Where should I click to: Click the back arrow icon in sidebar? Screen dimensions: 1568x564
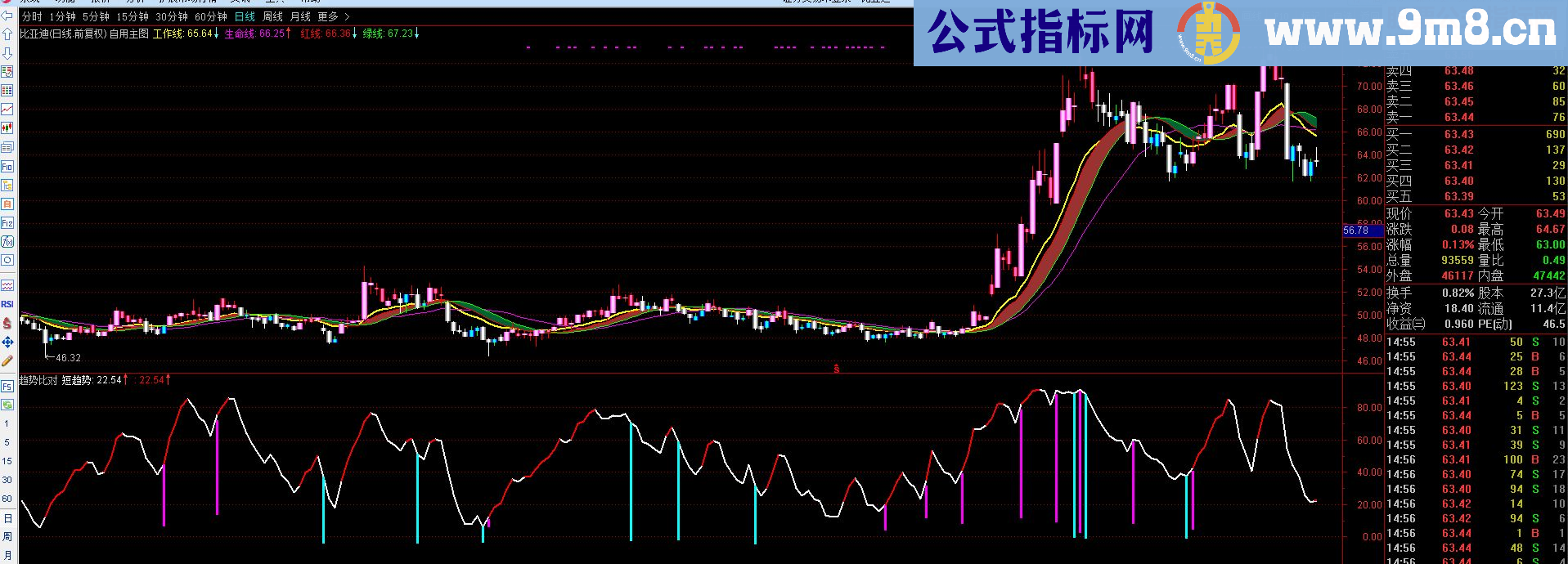[x=7, y=16]
